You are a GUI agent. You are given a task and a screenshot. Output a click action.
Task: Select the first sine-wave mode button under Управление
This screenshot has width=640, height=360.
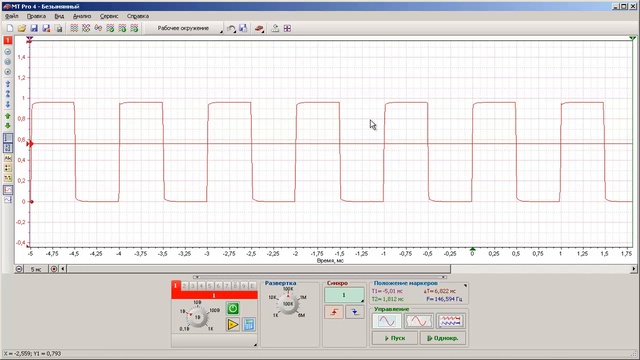click(x=387, y=321)
